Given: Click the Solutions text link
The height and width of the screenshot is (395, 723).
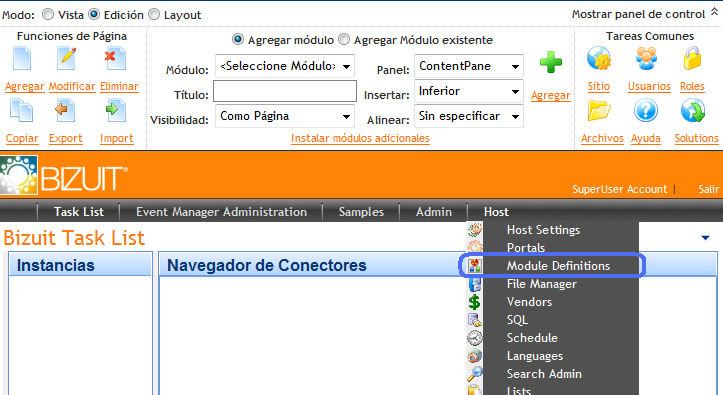Looking at the screenshot, I should pos(696,138).
